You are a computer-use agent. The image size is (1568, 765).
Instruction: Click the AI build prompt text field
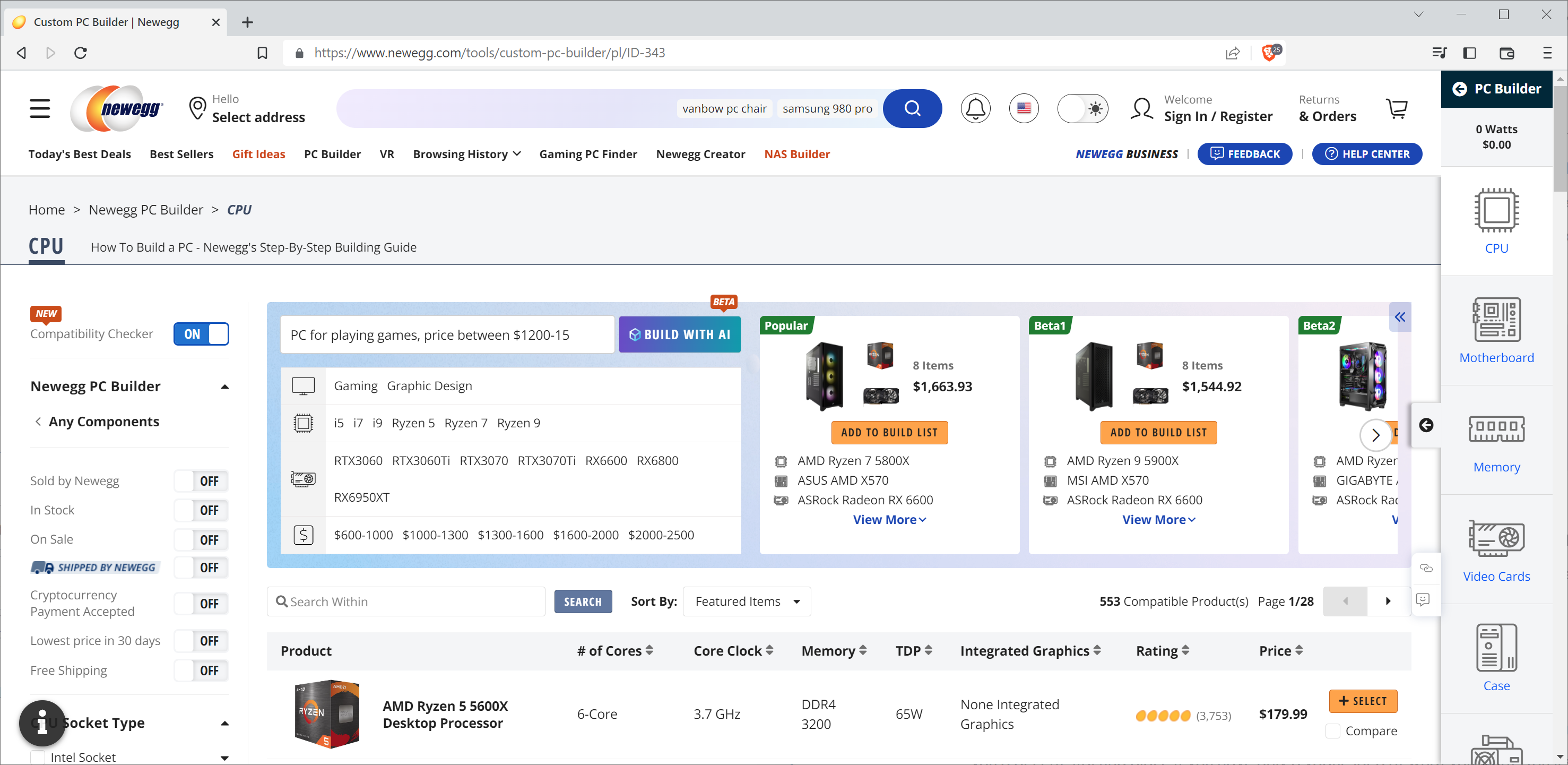point(447,334)
